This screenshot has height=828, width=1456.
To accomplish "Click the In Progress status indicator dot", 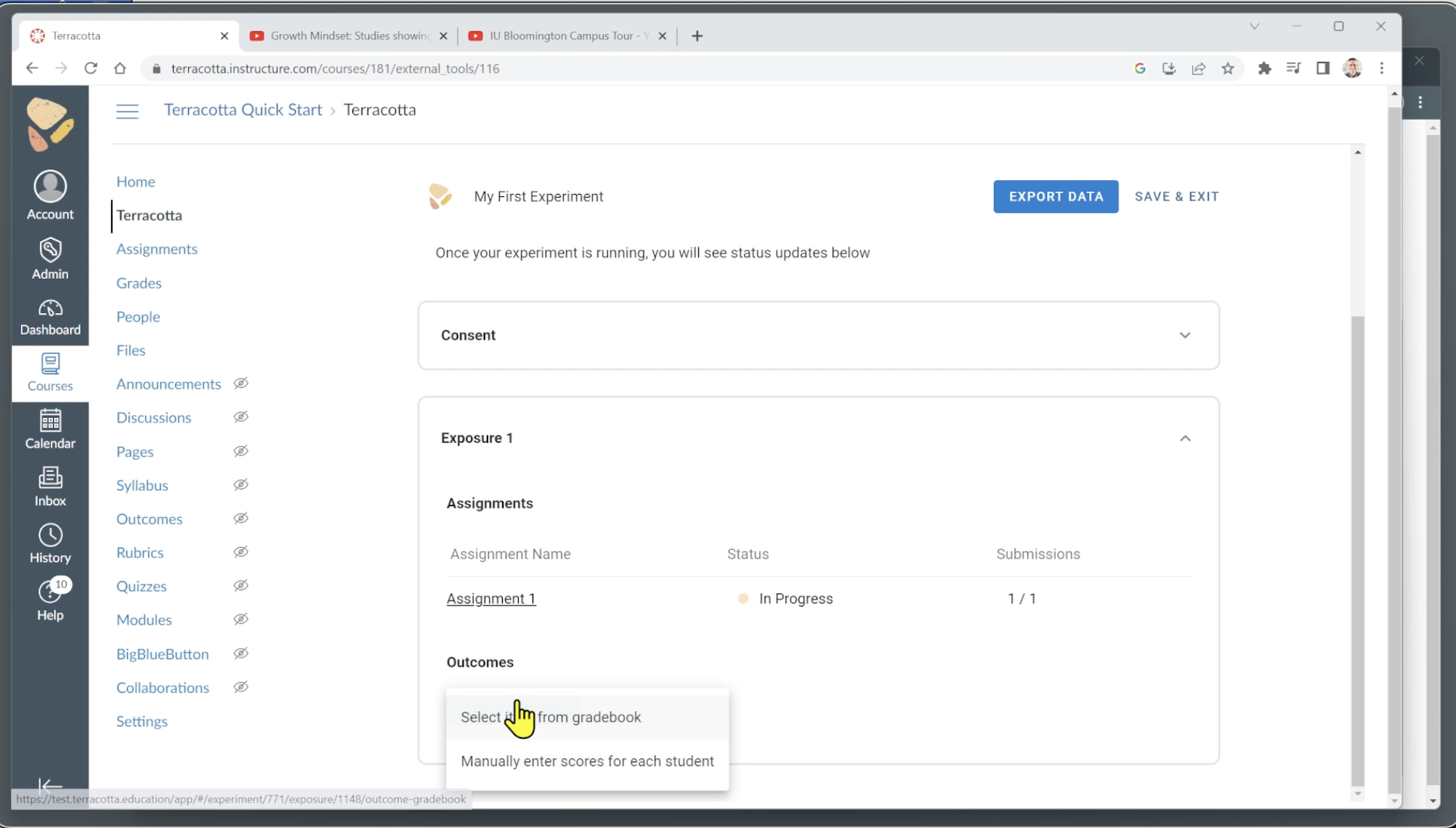I will point(743,598).
